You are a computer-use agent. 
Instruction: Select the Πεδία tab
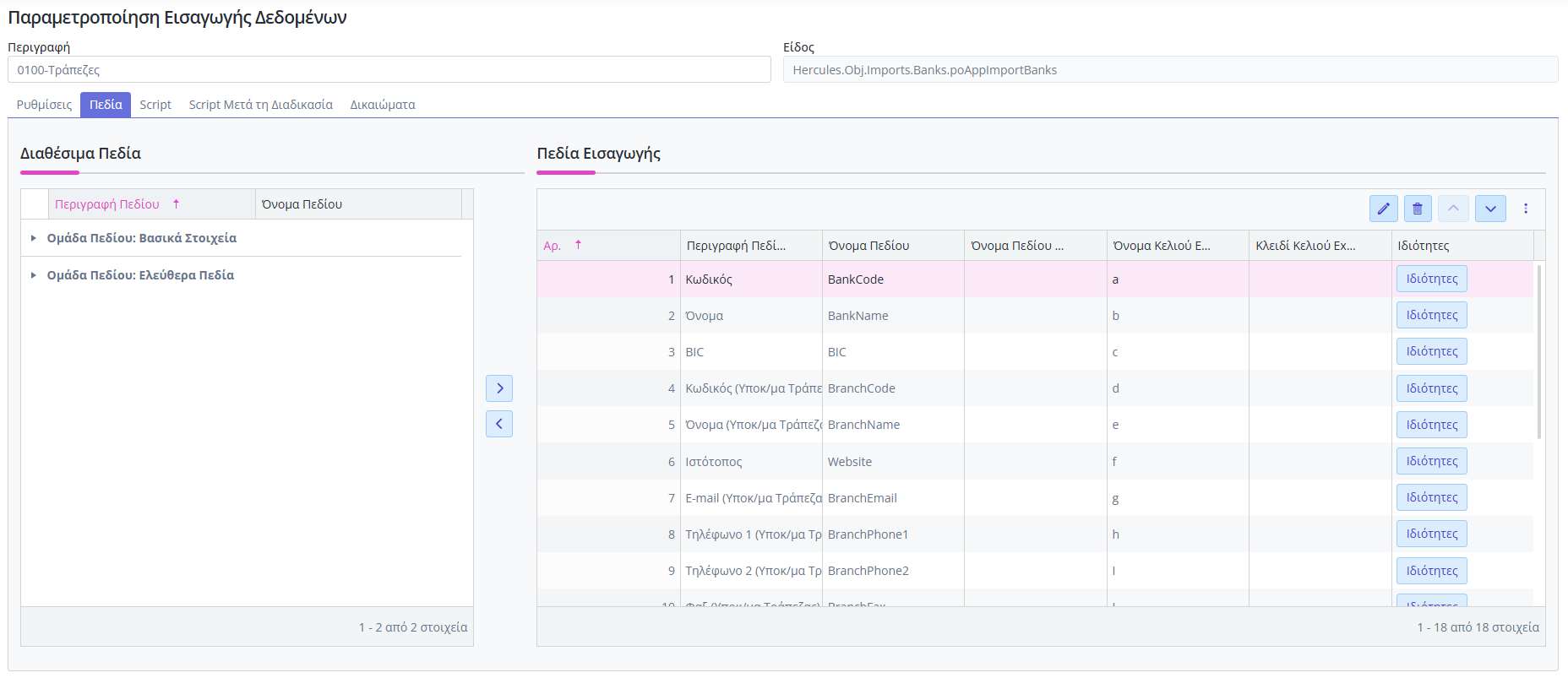click(x=106, y=105)
